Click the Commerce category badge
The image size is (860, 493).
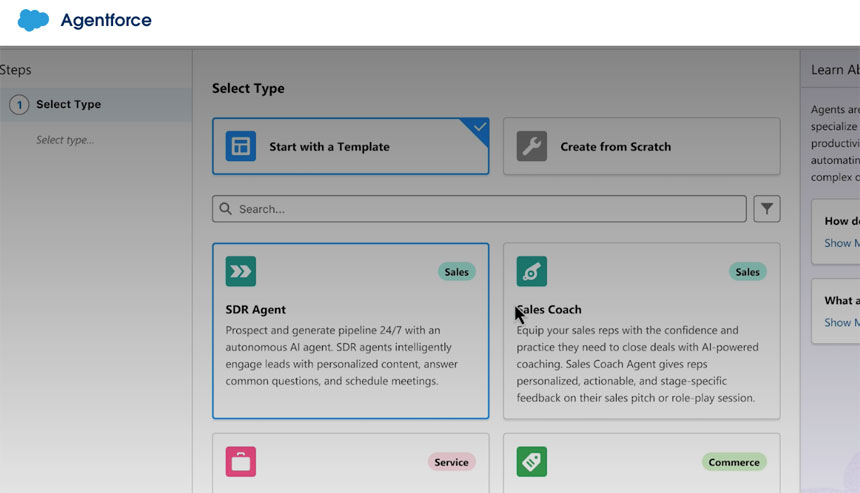coord(734,462)
